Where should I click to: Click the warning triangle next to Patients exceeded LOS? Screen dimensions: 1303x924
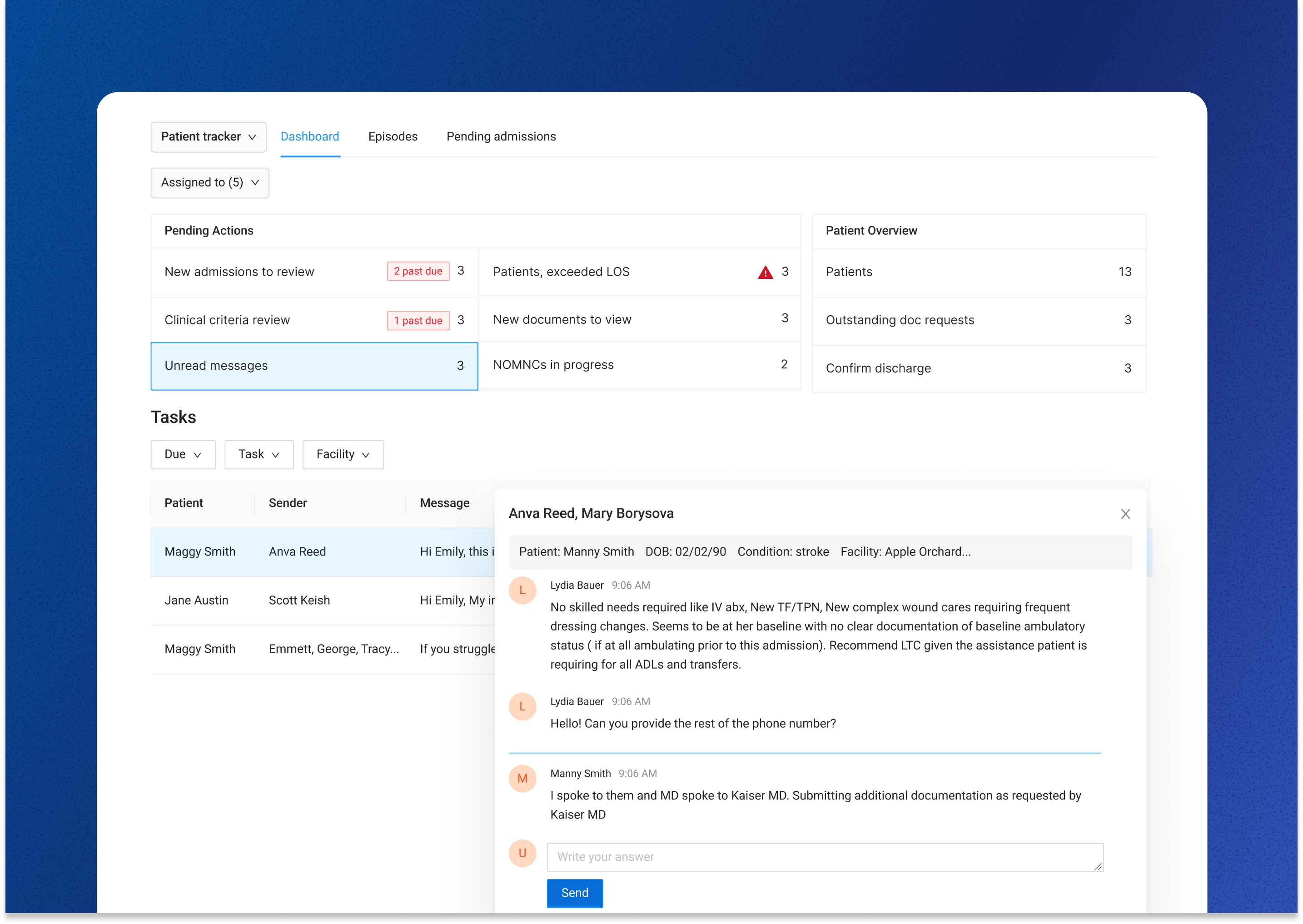(x=765, y=271)
